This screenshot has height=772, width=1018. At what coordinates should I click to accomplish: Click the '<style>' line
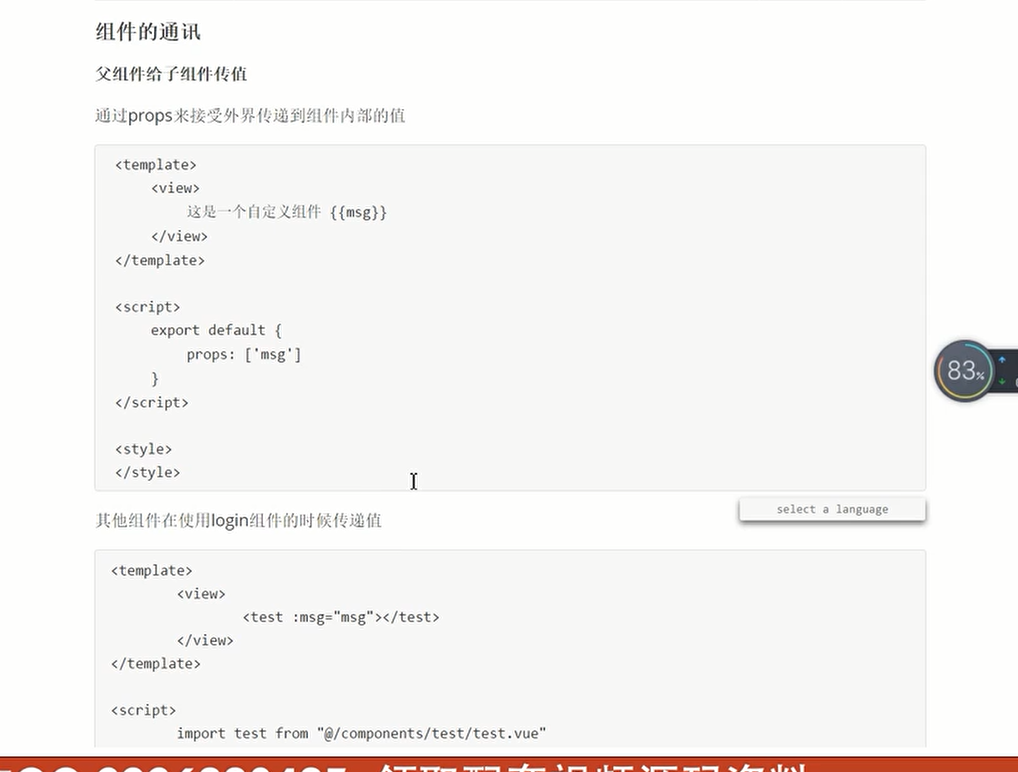(143, 449)
